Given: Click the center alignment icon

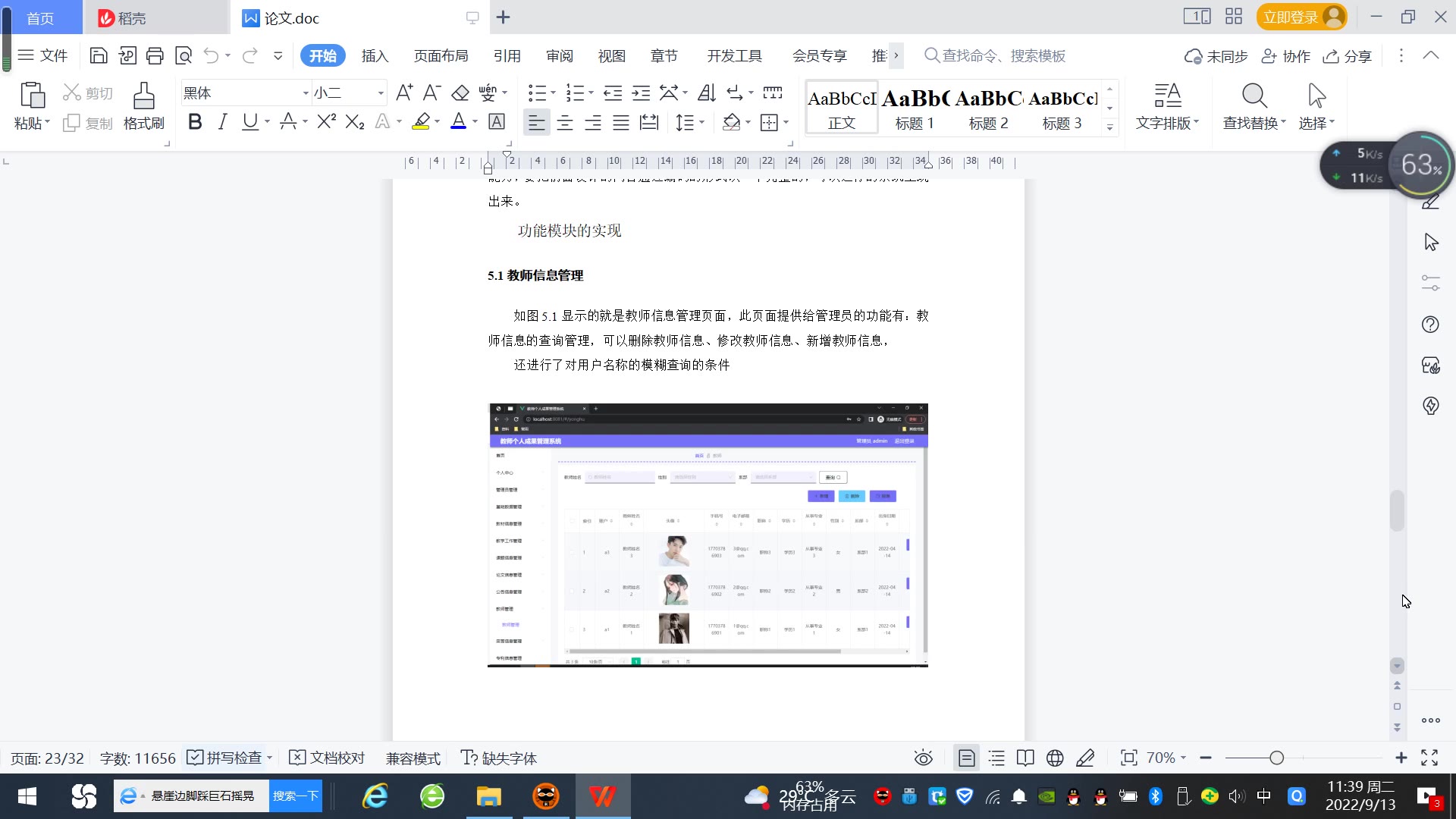Looking at the screenshot, I should [x=565, y=123].
